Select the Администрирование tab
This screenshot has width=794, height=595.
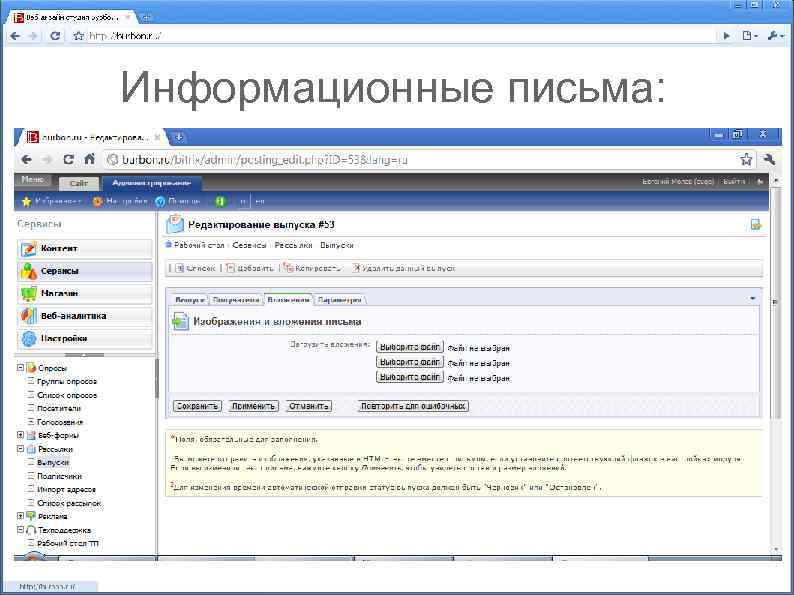[x=151, y=183]
